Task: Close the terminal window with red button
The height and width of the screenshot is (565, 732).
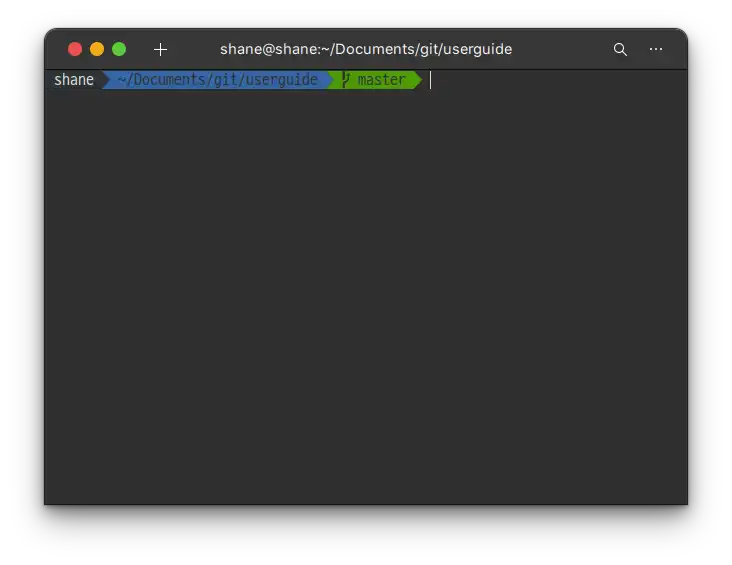Action: click(75, 49)
